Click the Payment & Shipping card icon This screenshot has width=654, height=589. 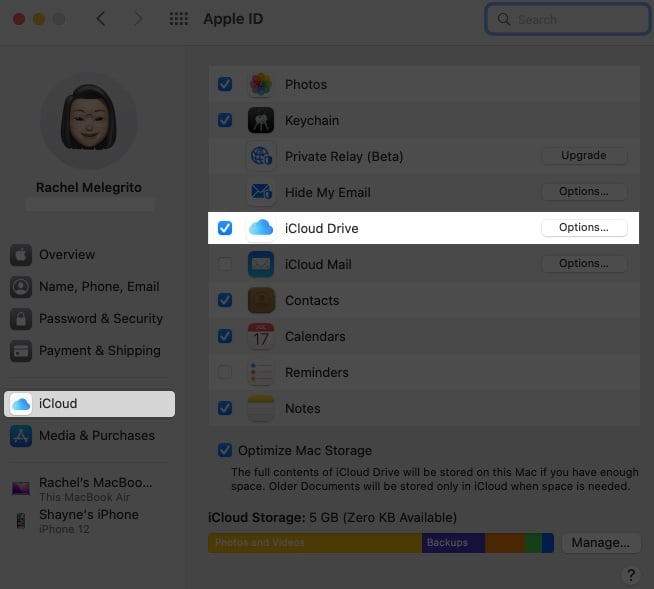pyautogui.click(x=21, y=351)
